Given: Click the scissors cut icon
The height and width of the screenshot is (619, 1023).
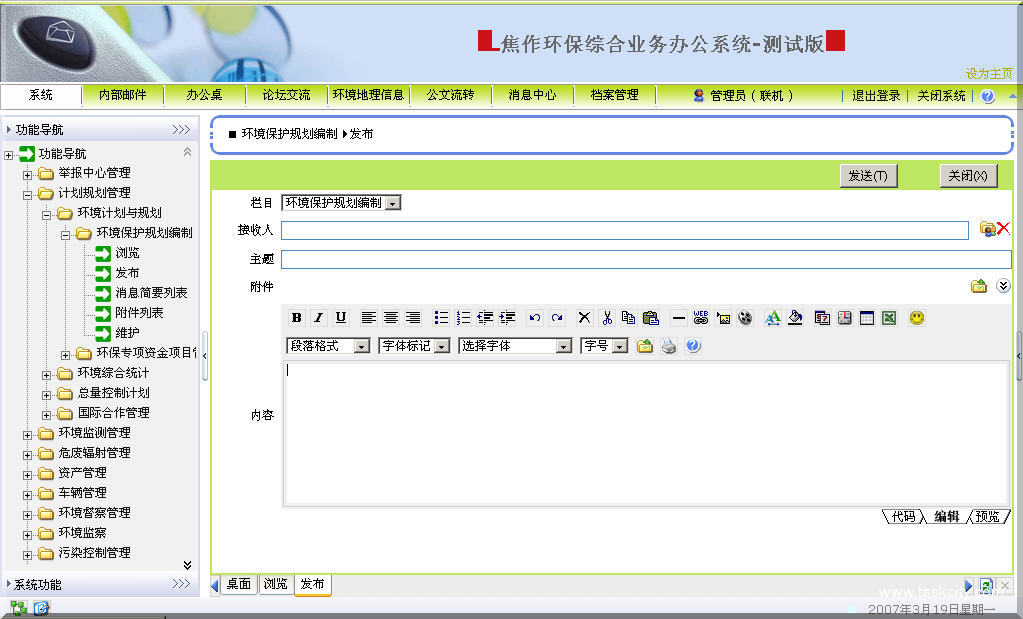Looking at the screenshot, I should [x=606, y=318].
